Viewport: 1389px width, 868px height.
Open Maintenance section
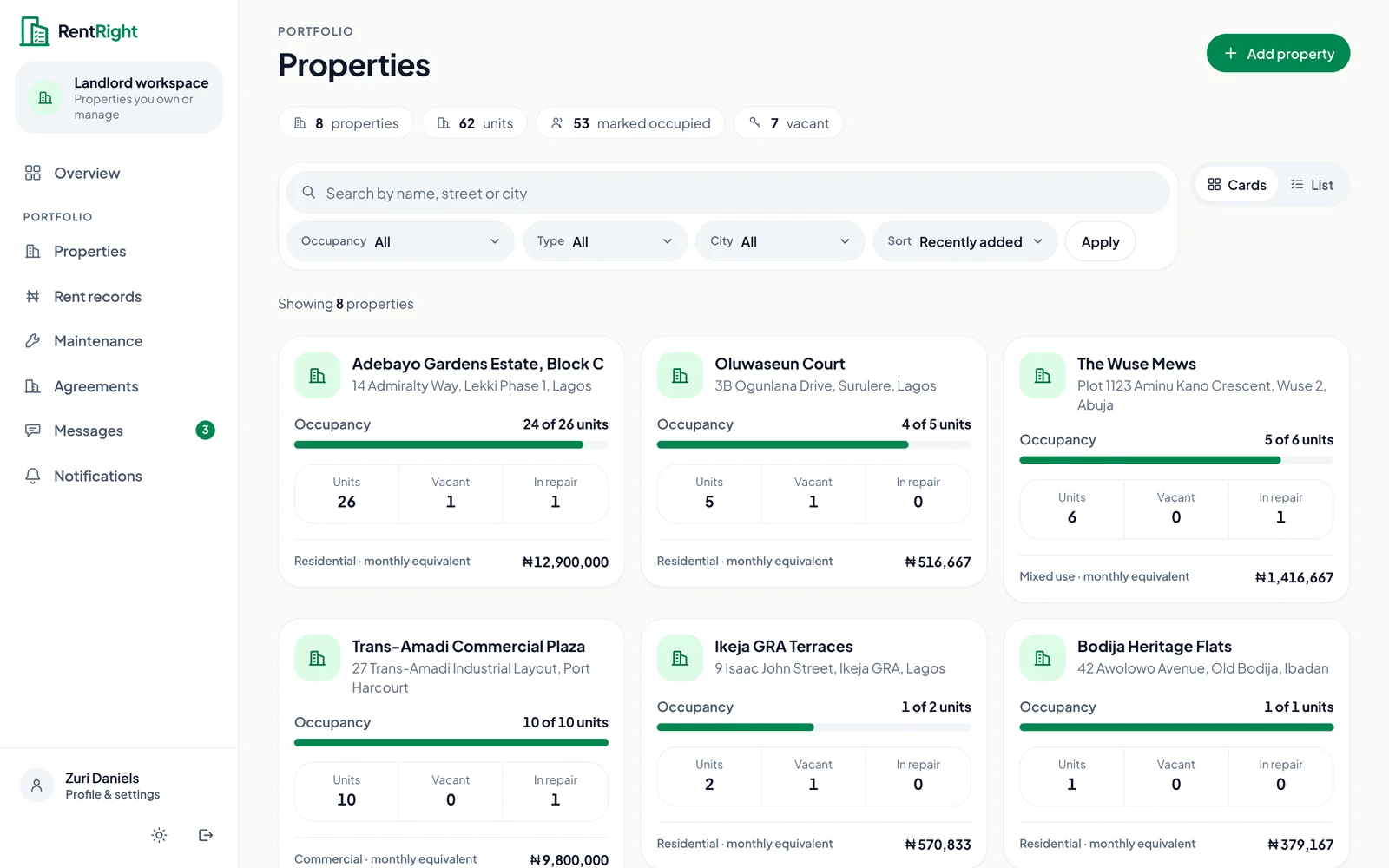tap(119, 341)
